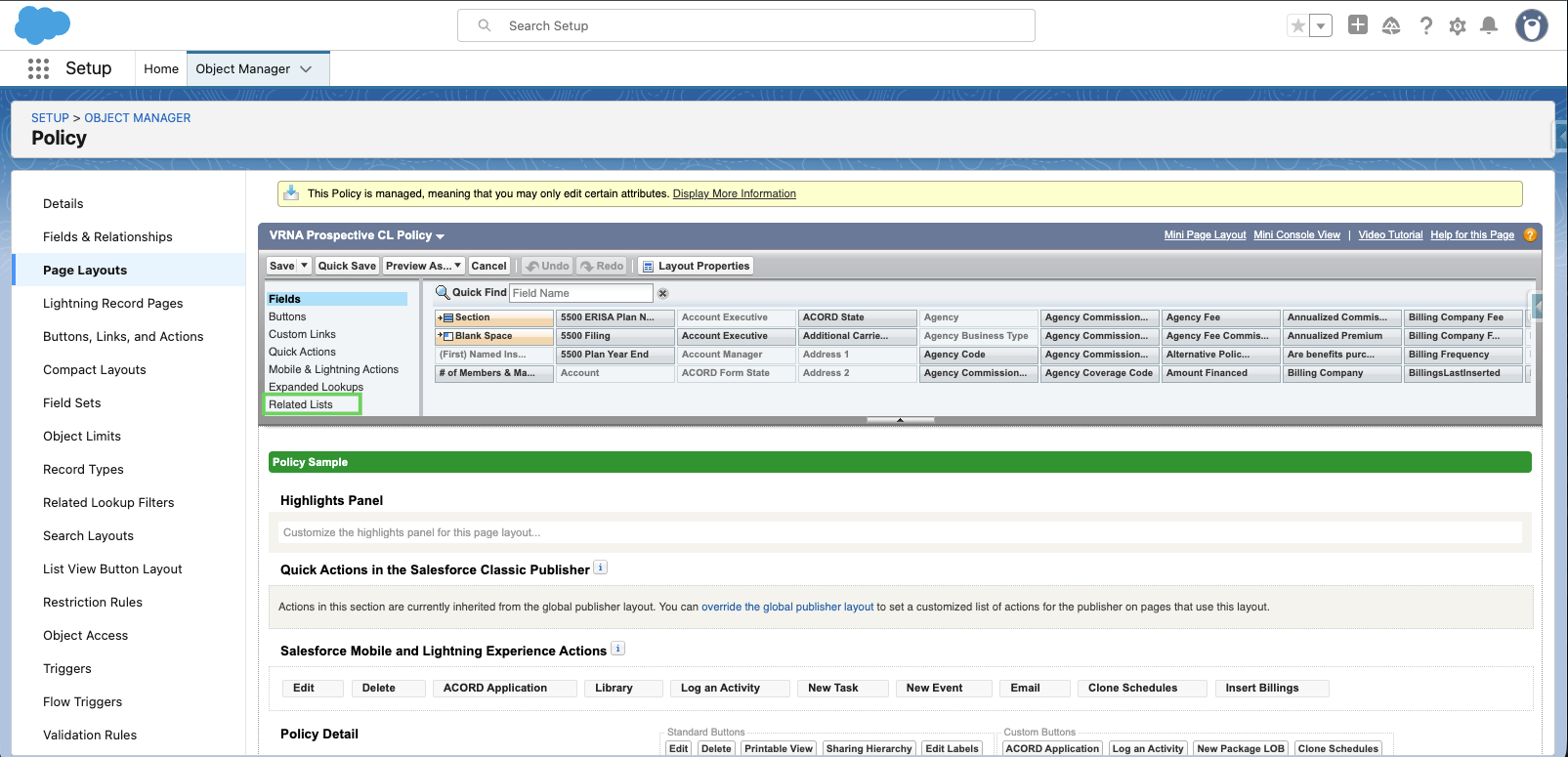Click the orange help icon beside Help for this Page
The height and width of the screenshot is (757, 1568).
[x=1531, y=234]
